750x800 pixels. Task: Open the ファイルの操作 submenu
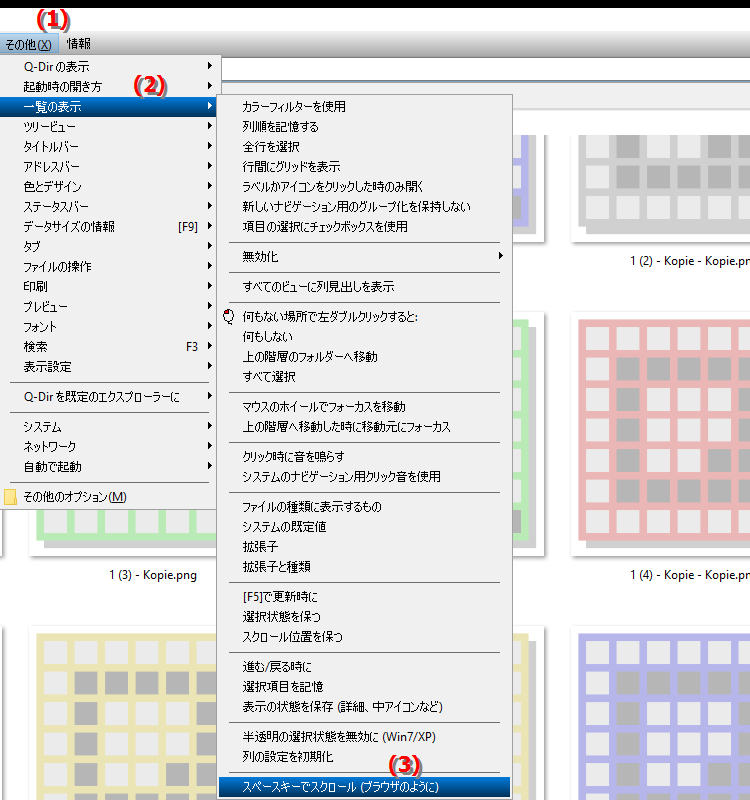tap(110, 266)
